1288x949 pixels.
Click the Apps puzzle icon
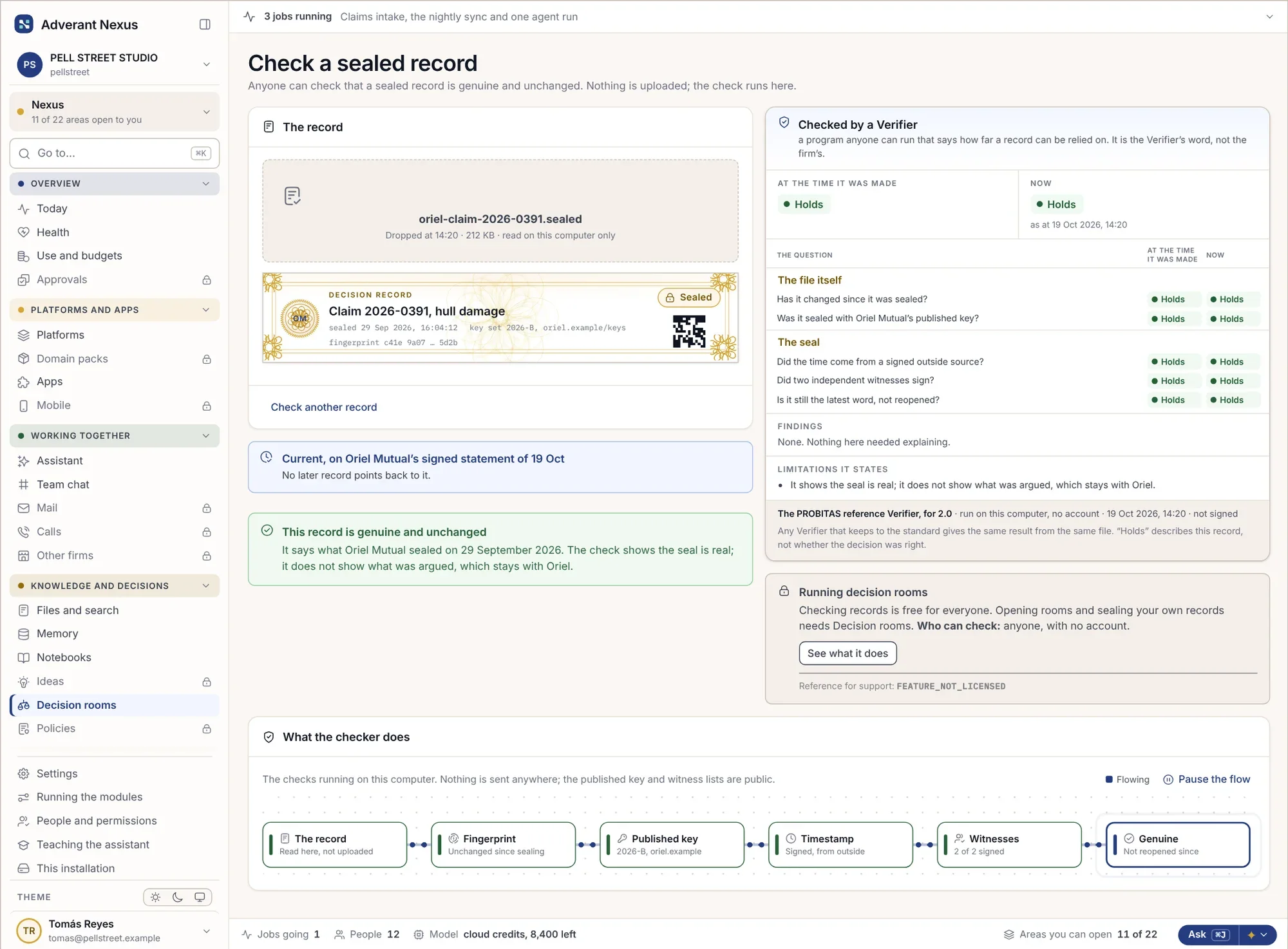[24, 382]
